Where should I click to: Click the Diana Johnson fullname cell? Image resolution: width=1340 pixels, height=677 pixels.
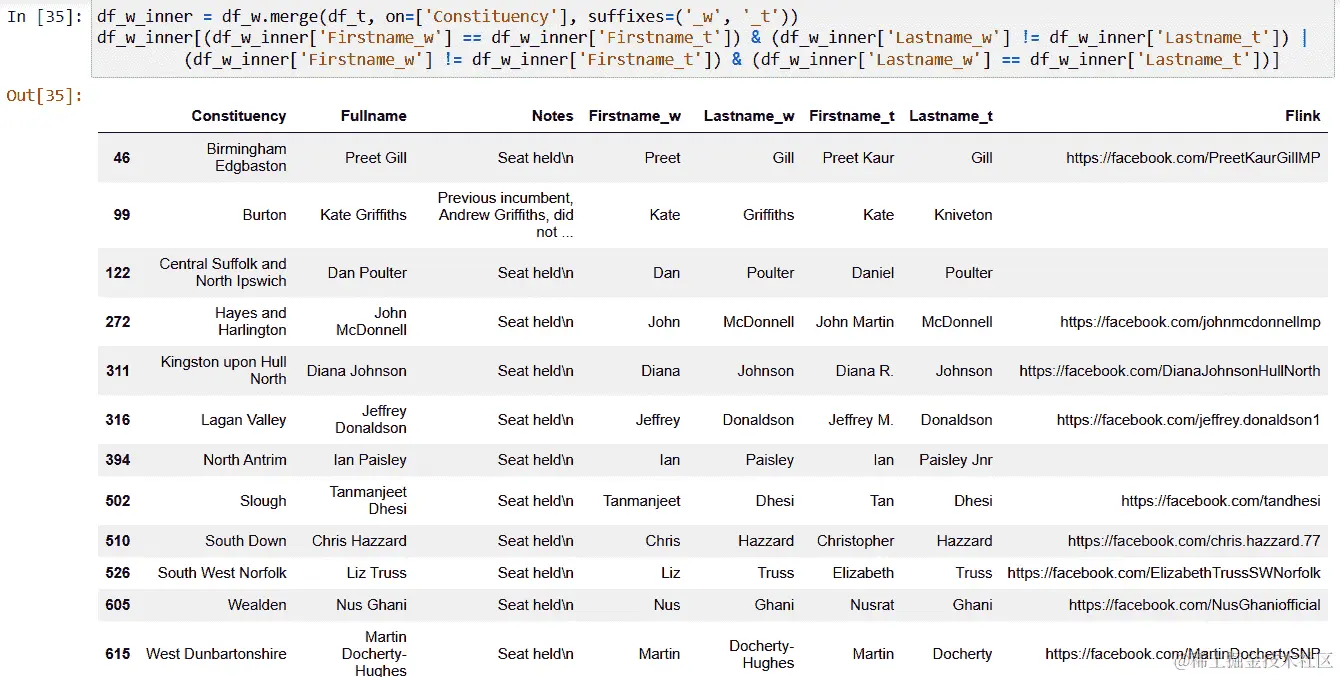pyautogui.click(x=357, y=371)
